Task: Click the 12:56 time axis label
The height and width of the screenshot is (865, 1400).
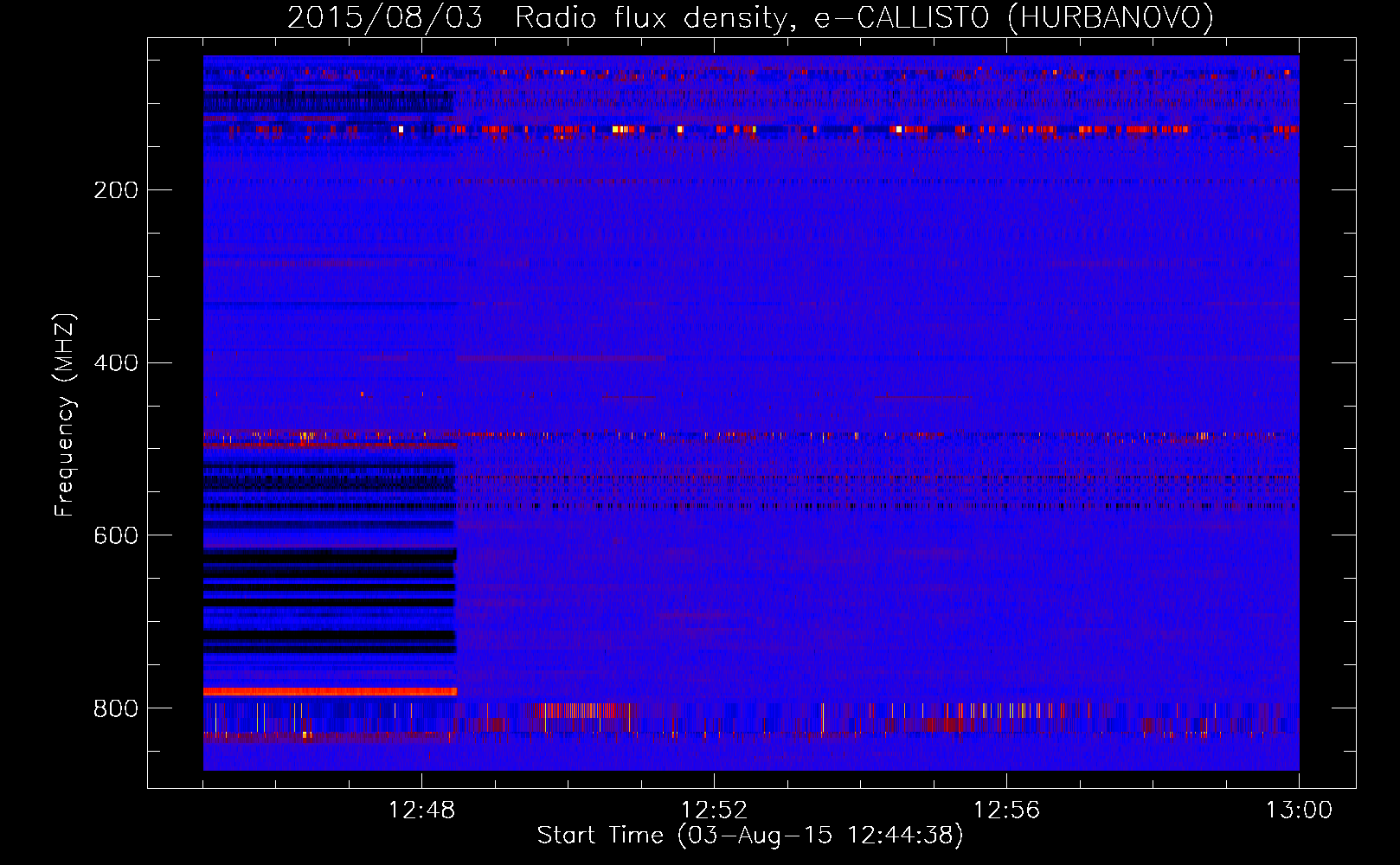Action: [1006, 811]
